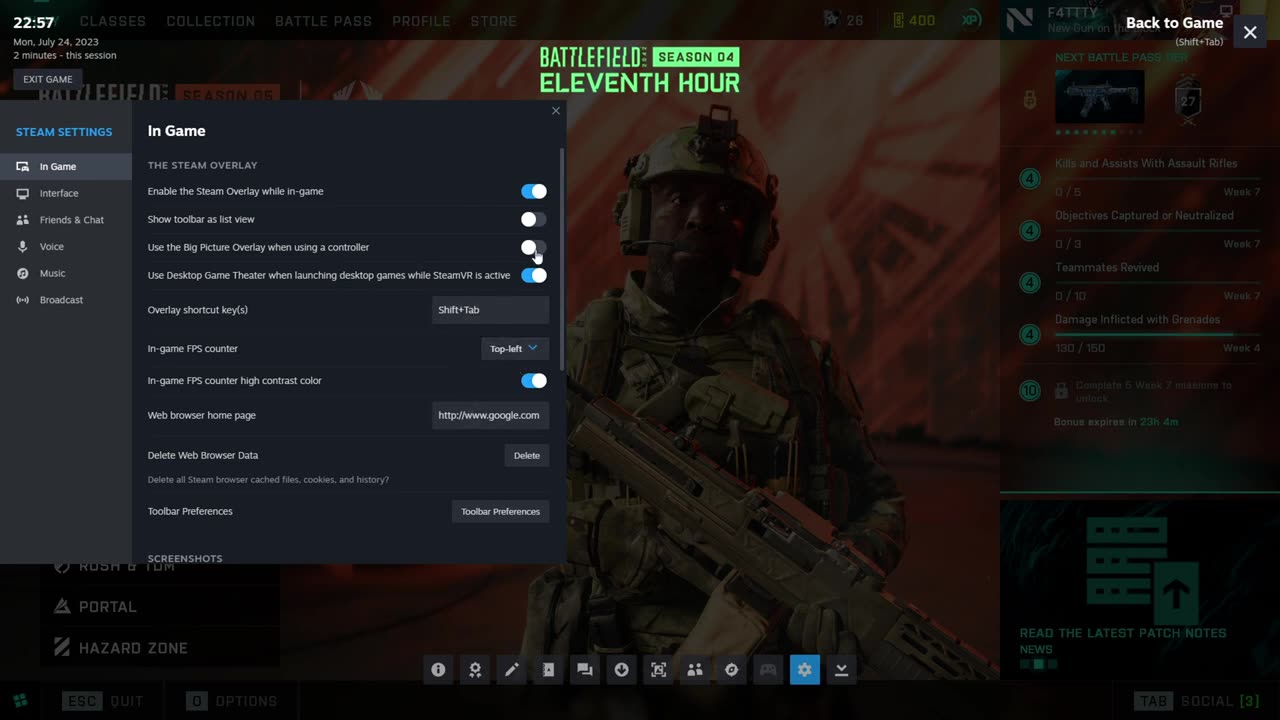Click the Web browser home page field
The height and width of the screenshot is (720, 1280).
coord(490,415)
